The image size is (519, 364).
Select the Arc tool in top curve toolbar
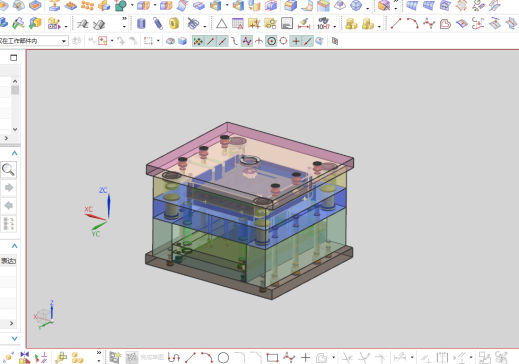click(413, 24)
